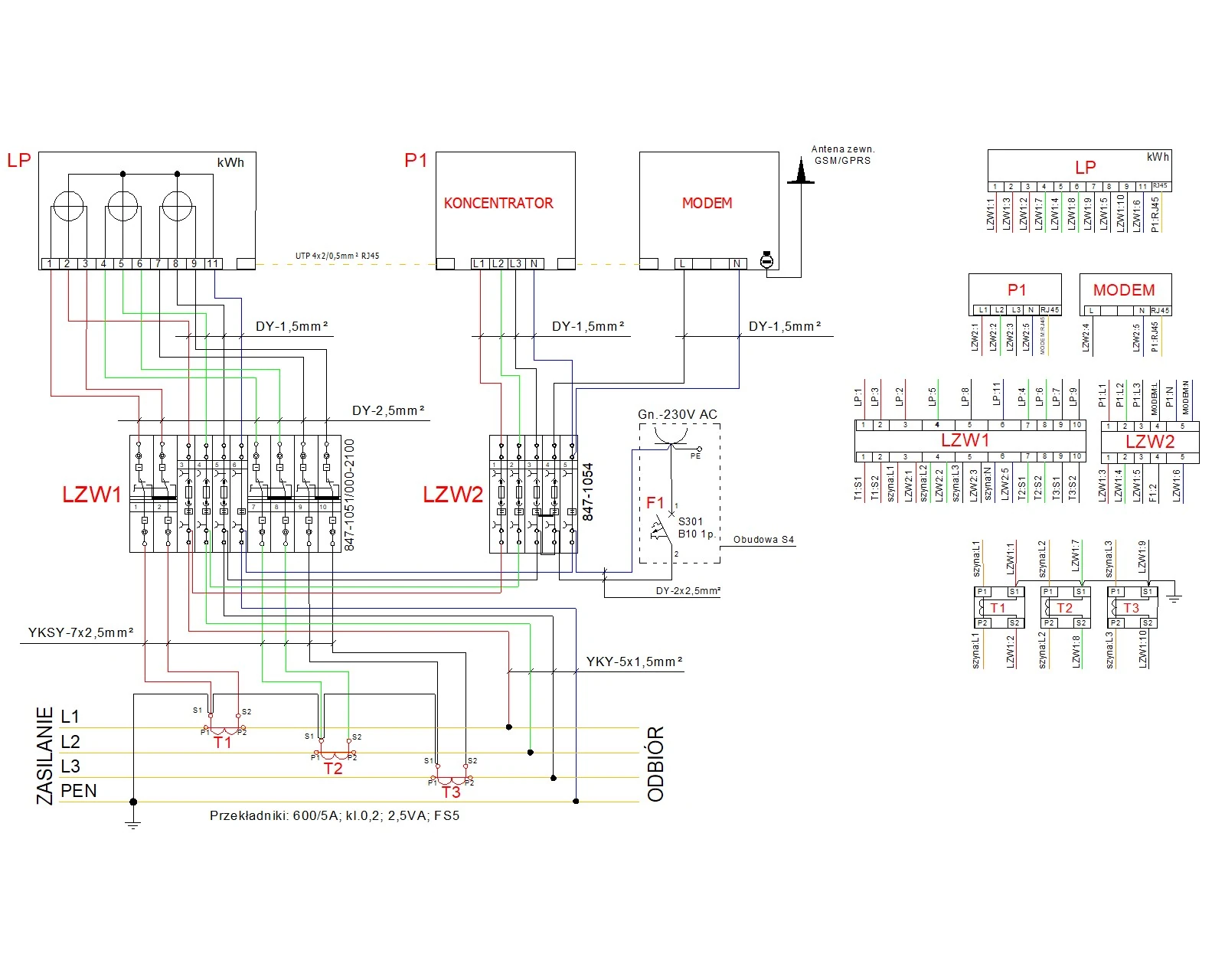Viewport: 1225px width, 980px height.
Task: Select the KONCENTRATOR block label
Action: 498,203
